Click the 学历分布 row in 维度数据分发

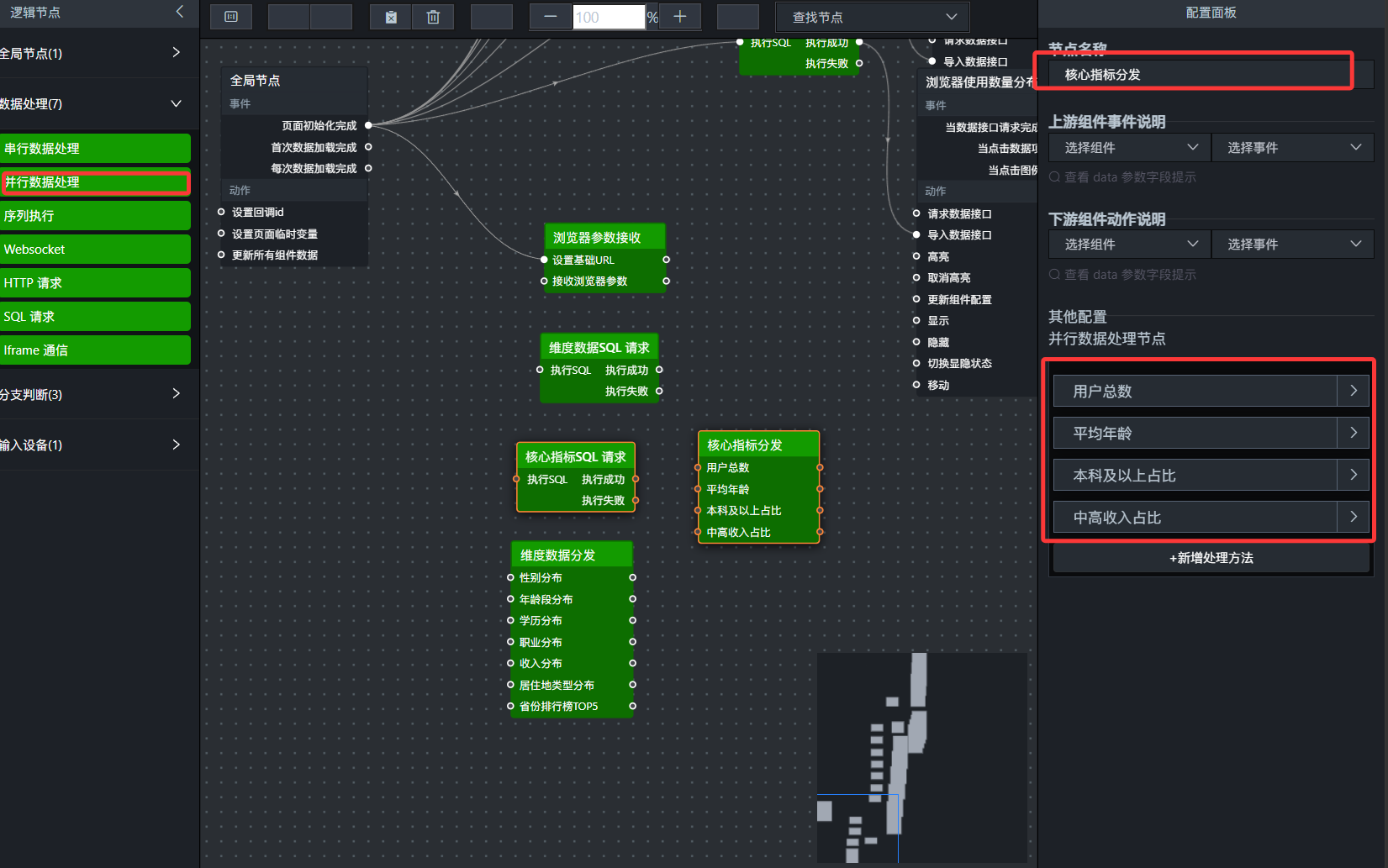(572, 620)
